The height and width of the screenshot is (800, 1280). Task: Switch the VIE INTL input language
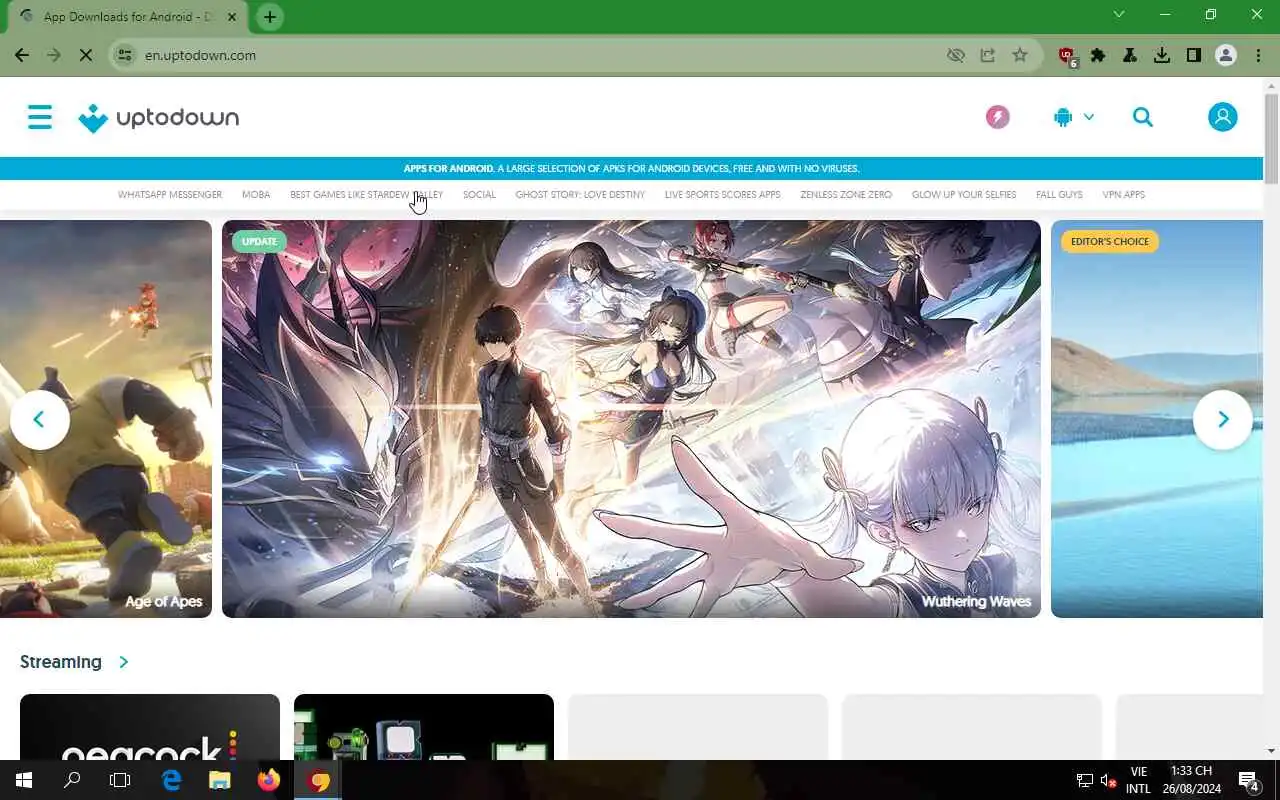[1138, 780]
